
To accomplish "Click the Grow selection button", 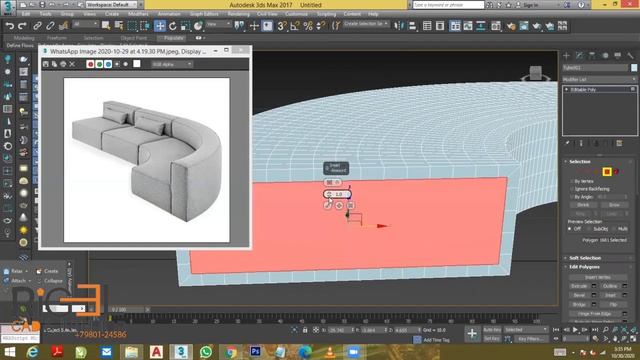I will pyautogui.click(x=614, y=205).
